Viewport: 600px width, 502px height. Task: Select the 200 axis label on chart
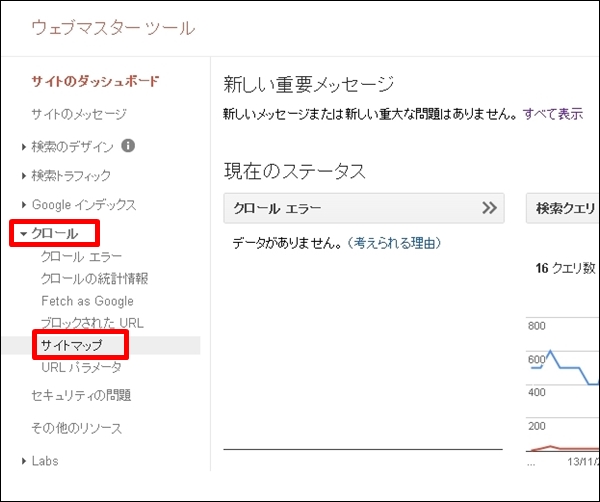[536, 426]
